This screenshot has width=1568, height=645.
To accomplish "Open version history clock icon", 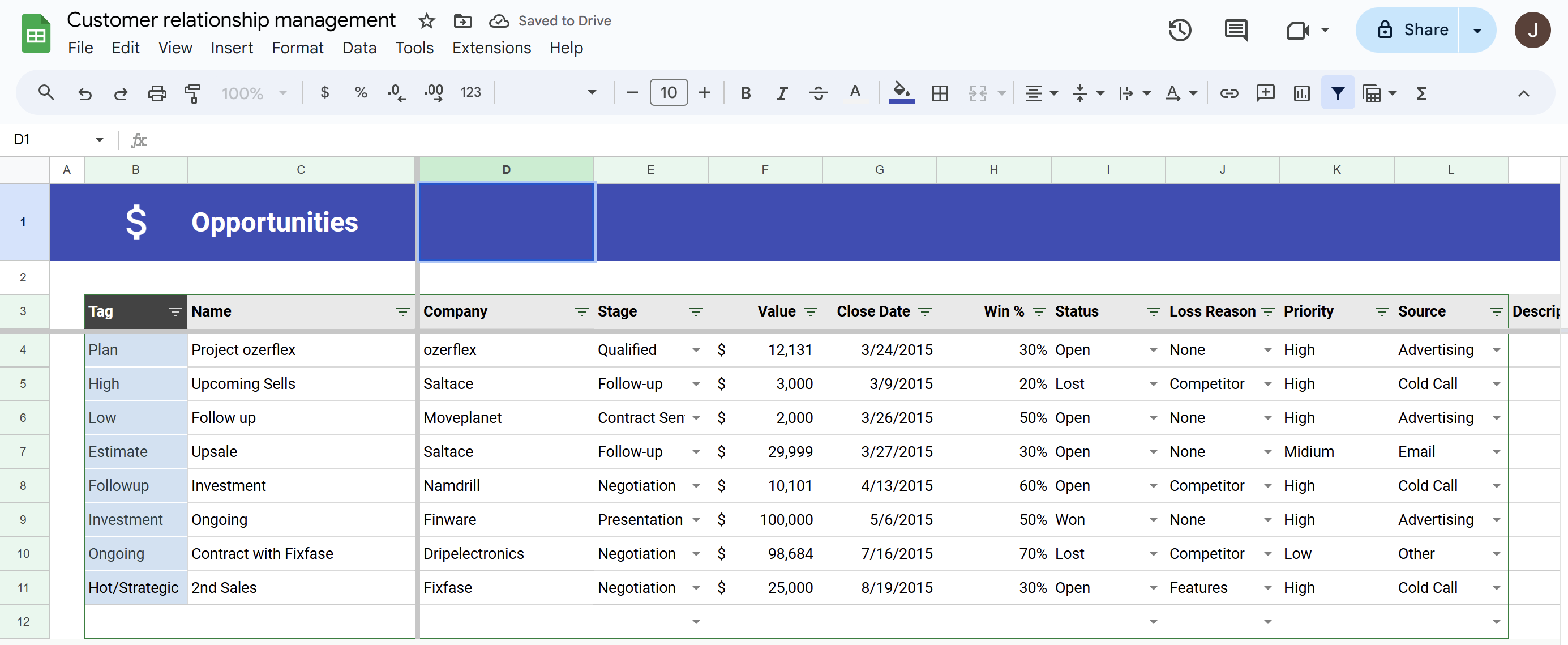I will click(x=1179, y=30).
